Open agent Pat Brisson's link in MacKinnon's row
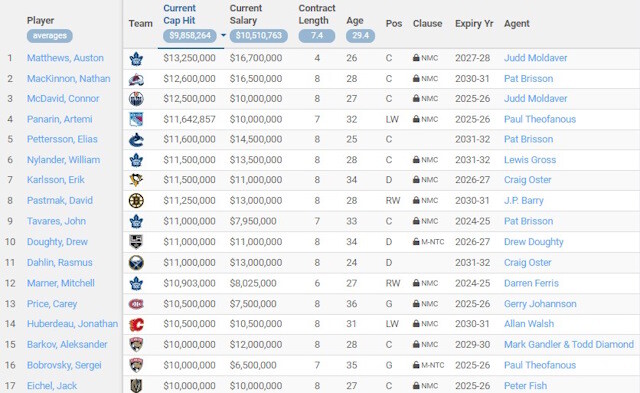This screenshot has width=640, height=393. tap(529, 78)
